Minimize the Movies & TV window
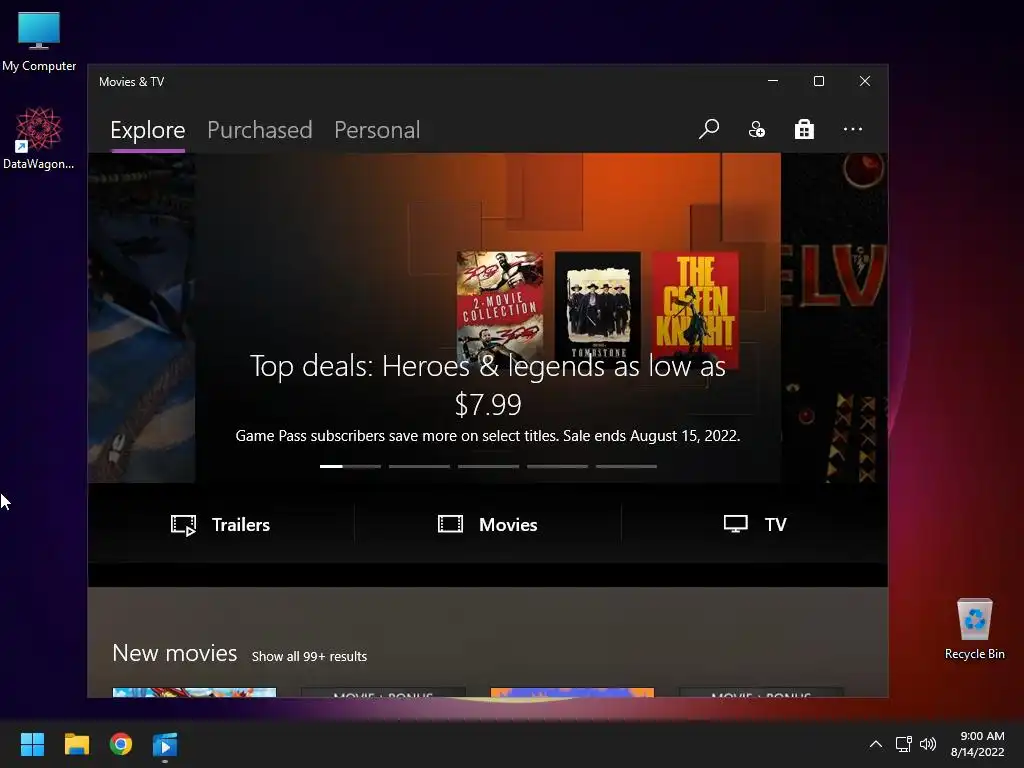The image size is (1024, 768). [773, 81]
